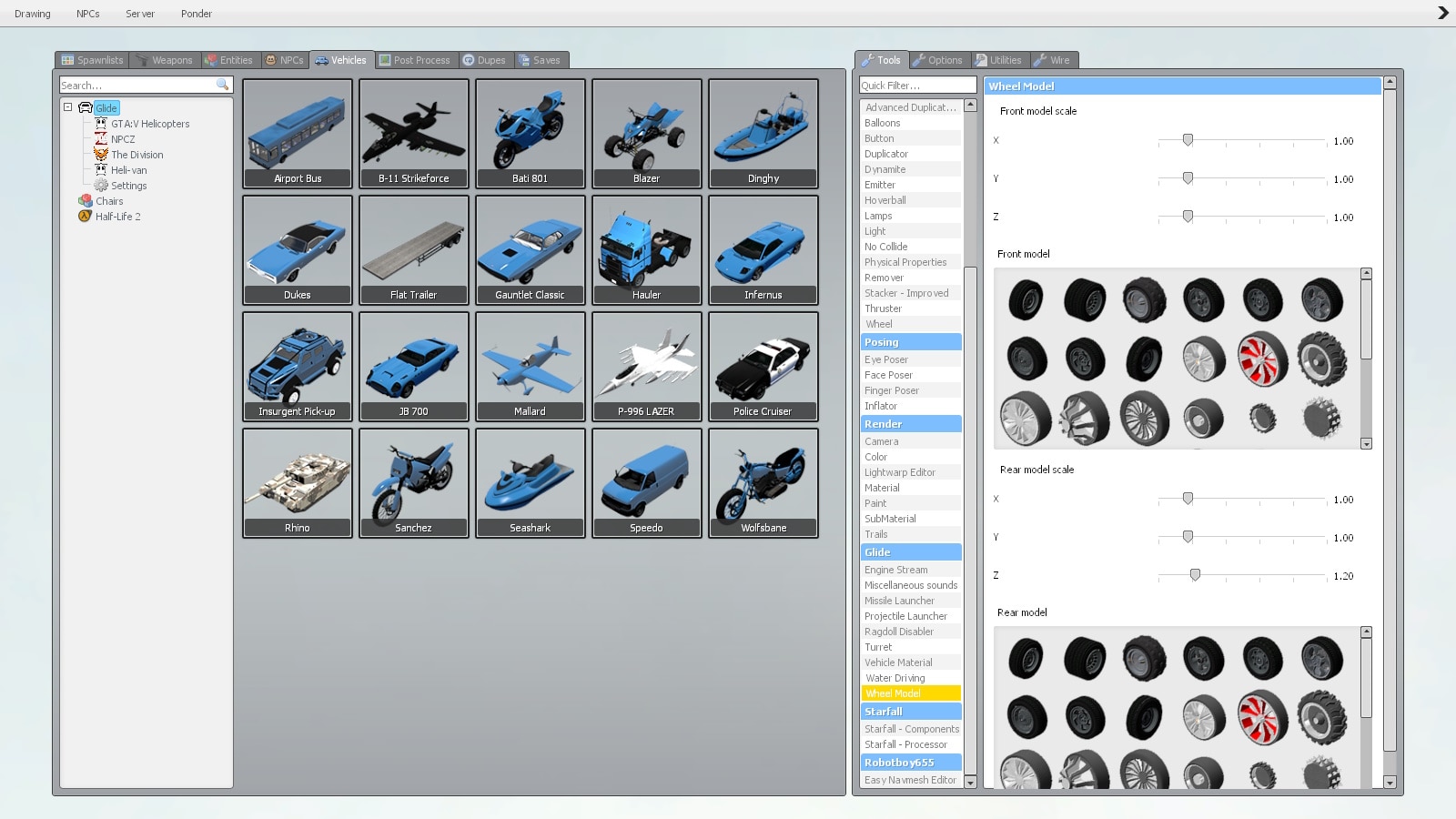Open the NPCs menu in top bar
This screenshot has width=1456, height=819.
click(x=88, y=14)
